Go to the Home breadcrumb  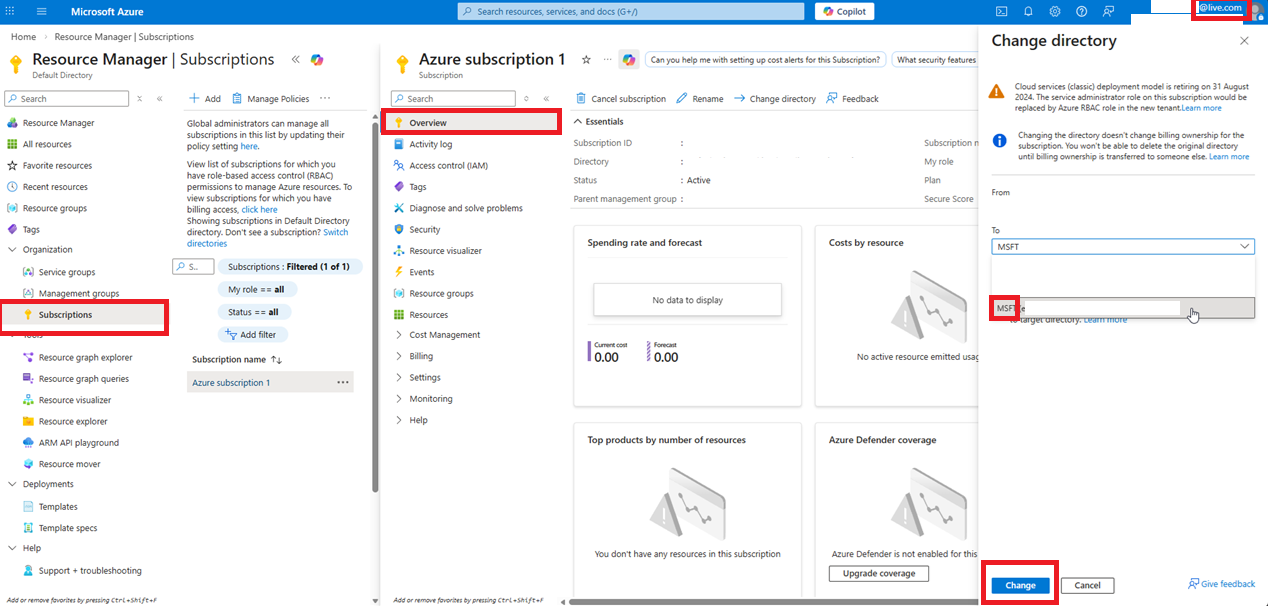pyautogui.click(x=23, y=37)
